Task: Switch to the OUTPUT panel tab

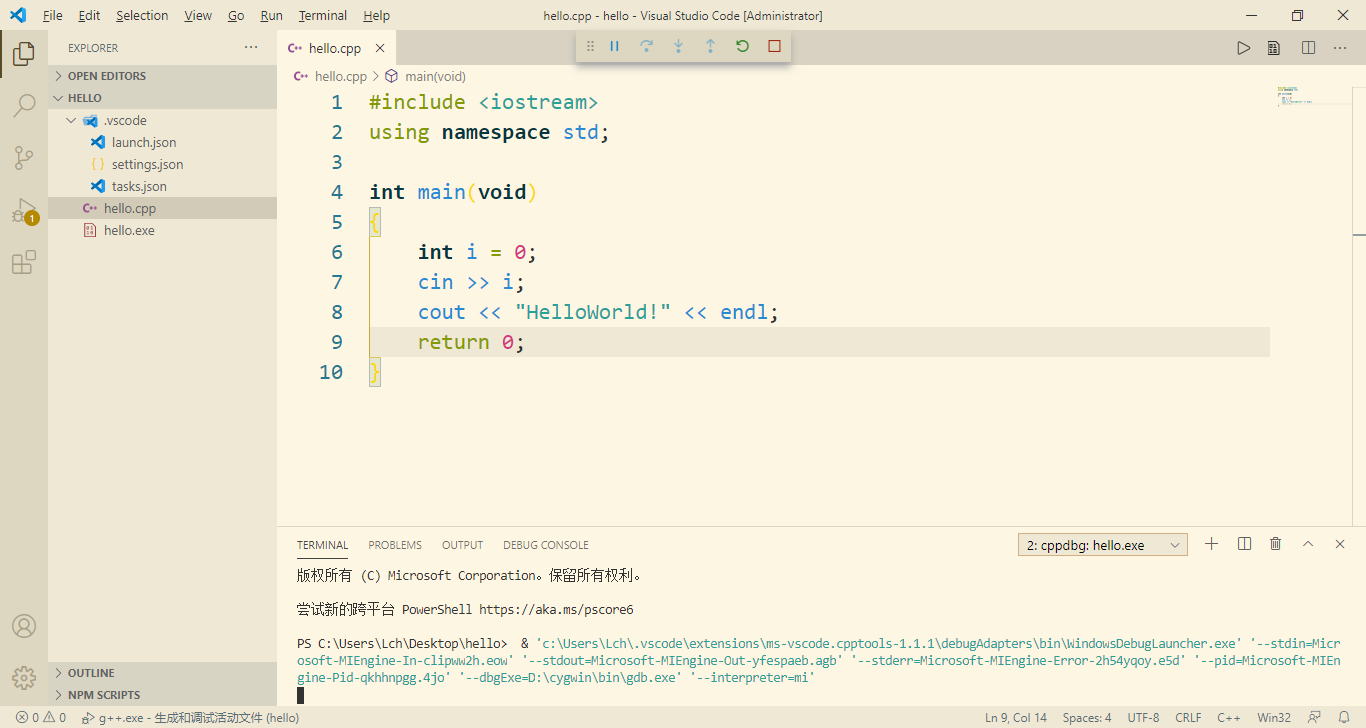Action: click(x=462, y=545)
